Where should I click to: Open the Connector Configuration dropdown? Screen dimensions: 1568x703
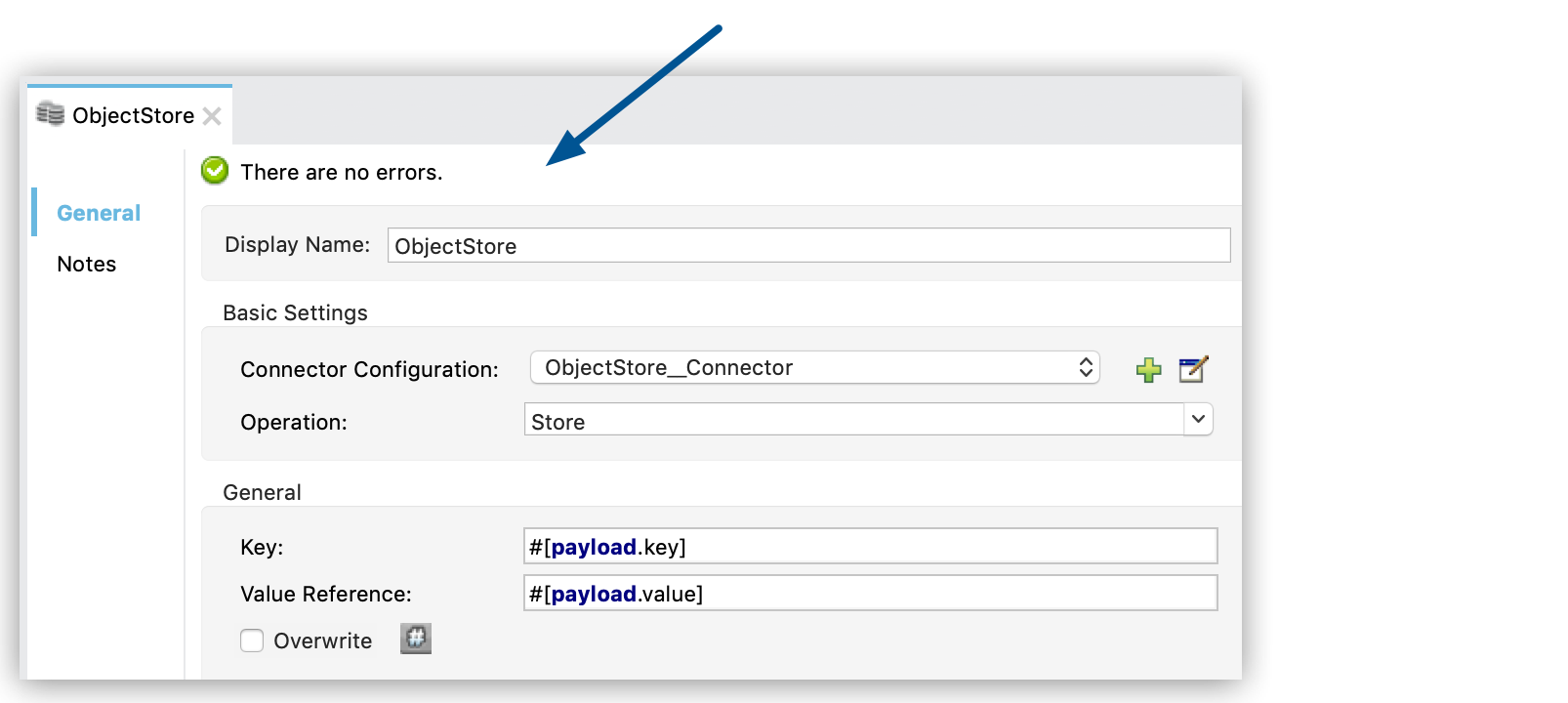815,367
